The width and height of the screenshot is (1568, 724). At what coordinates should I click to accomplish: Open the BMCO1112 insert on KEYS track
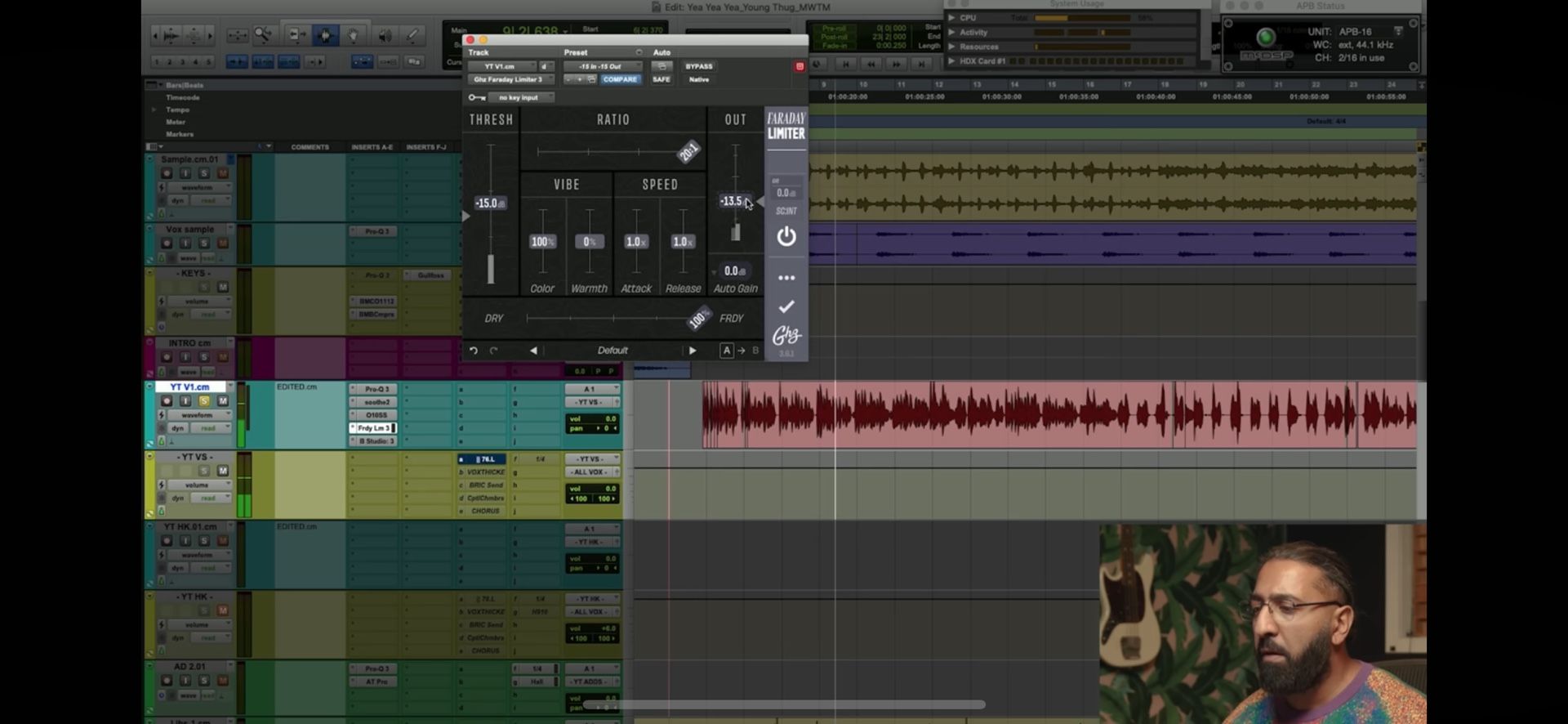376,302
